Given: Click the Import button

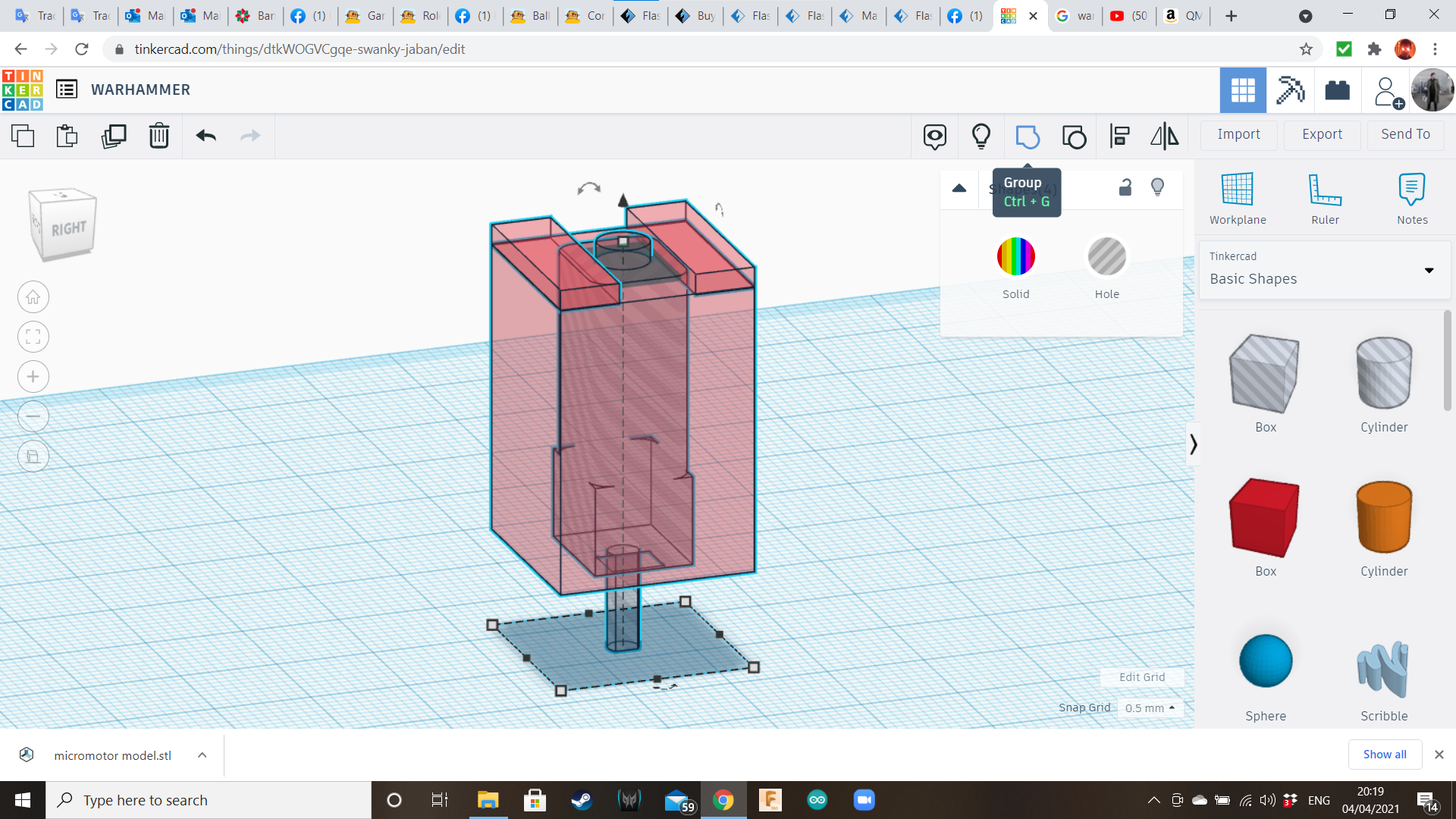Looking at the screenshot, I should point(1238,134).
